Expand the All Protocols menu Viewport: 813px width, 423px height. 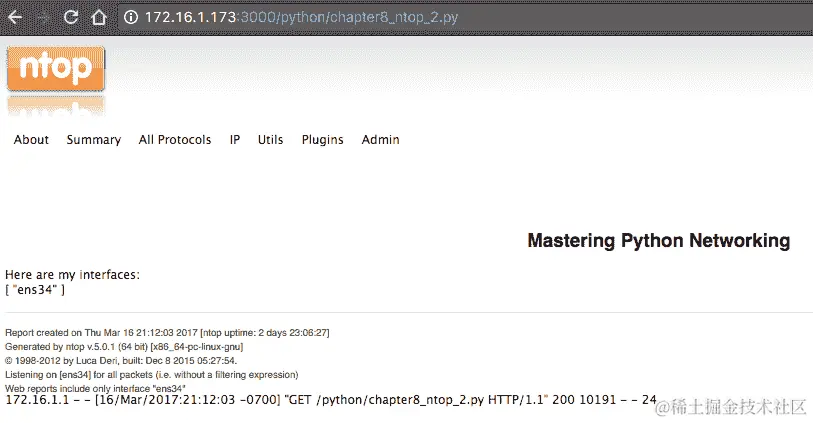175,139
